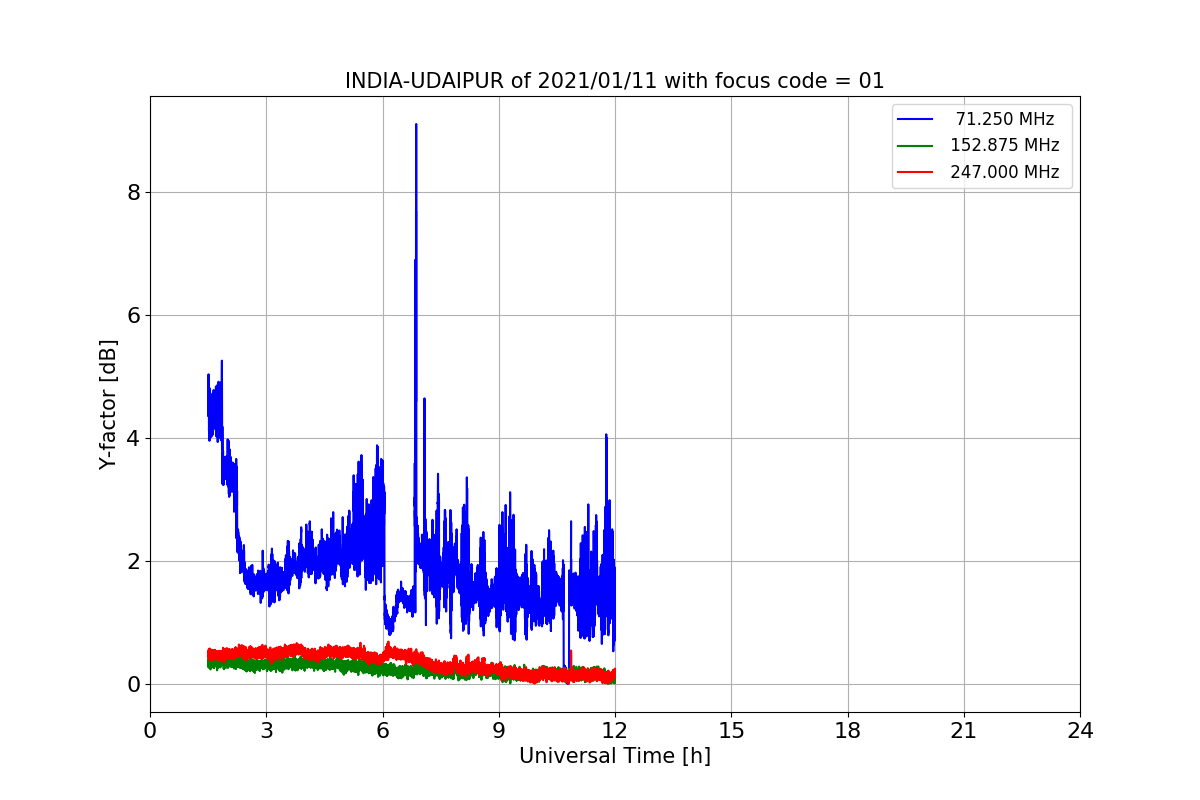The width and height of the screenshot is (1200, 800).
Task: Click x-axis tick label 18
Action: [x=847, y=731]
